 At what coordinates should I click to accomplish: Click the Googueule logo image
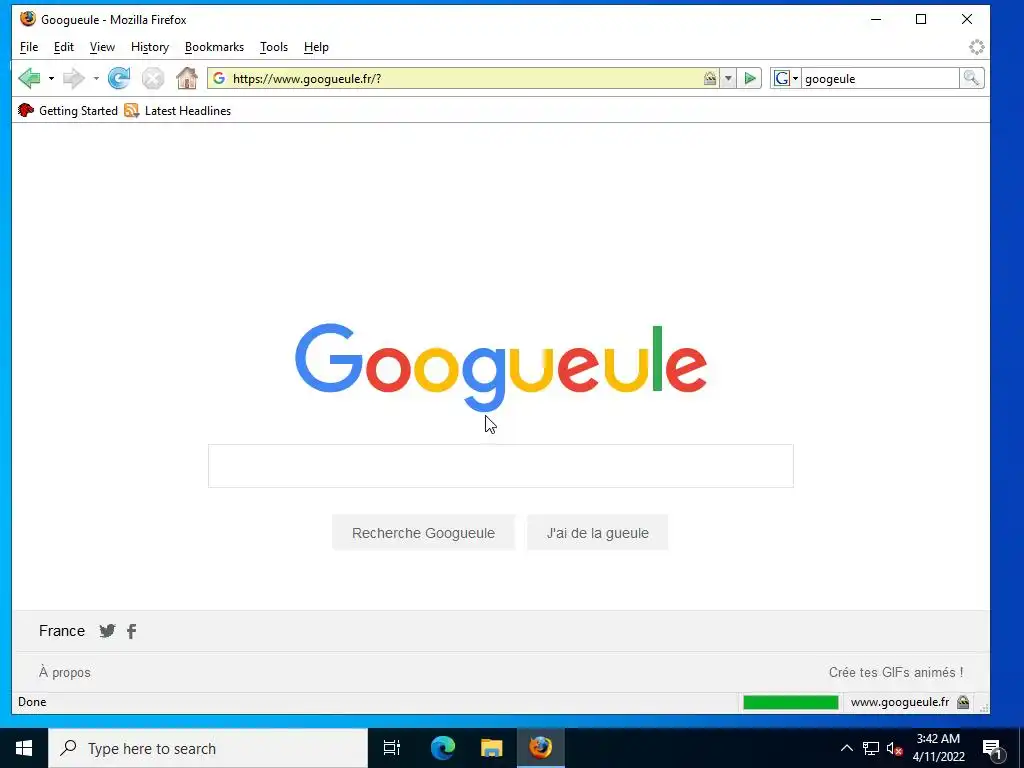click(500, 366)
